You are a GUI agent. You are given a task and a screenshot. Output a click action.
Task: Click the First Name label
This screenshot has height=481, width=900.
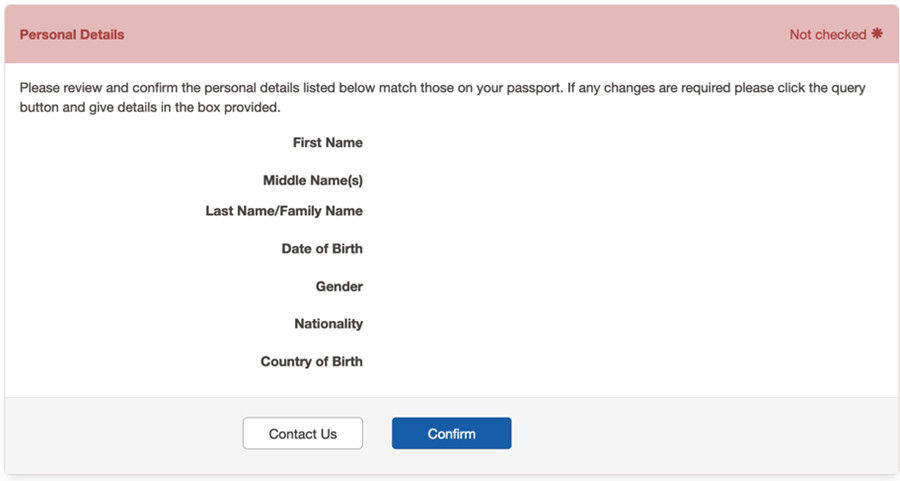(327, 143)
